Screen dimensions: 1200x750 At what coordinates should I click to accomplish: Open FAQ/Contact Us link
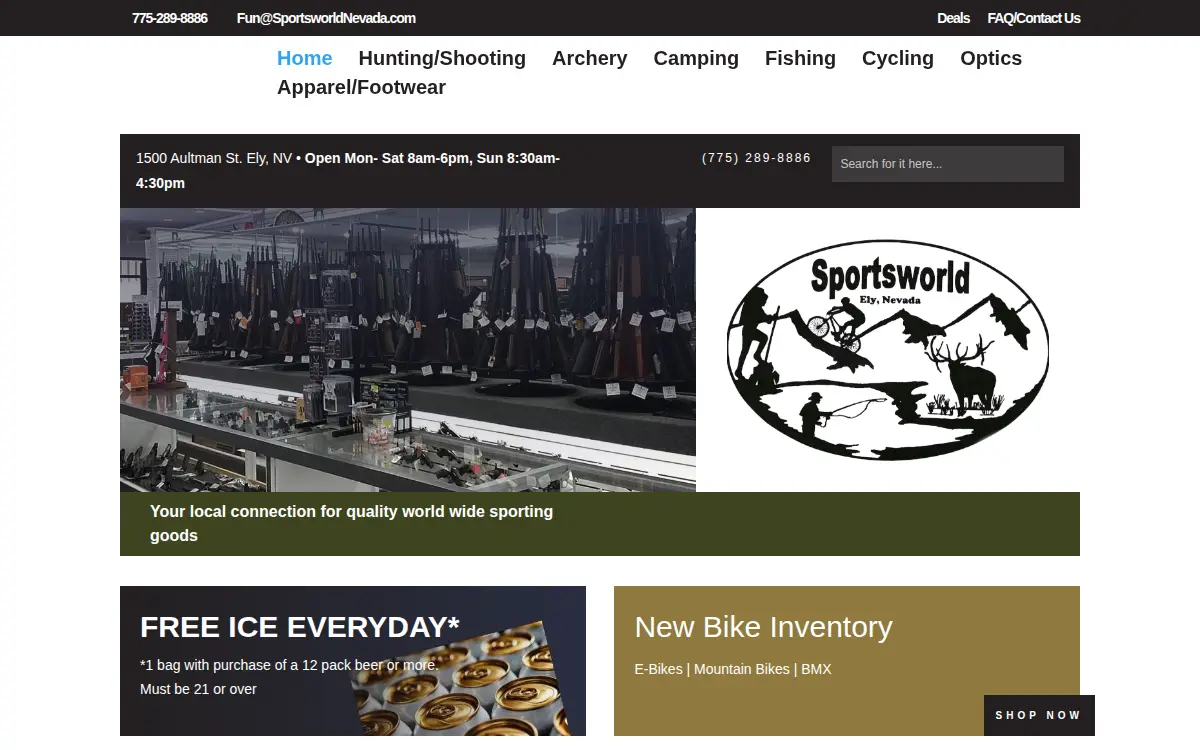1034,18
